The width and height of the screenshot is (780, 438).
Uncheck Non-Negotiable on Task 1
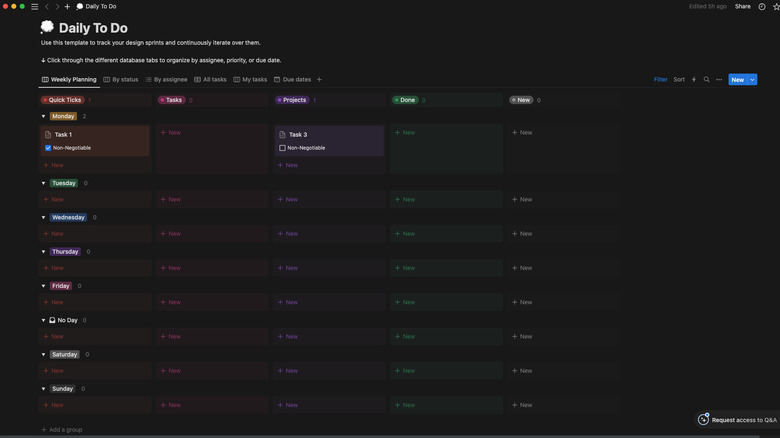[x=48, y=148]
